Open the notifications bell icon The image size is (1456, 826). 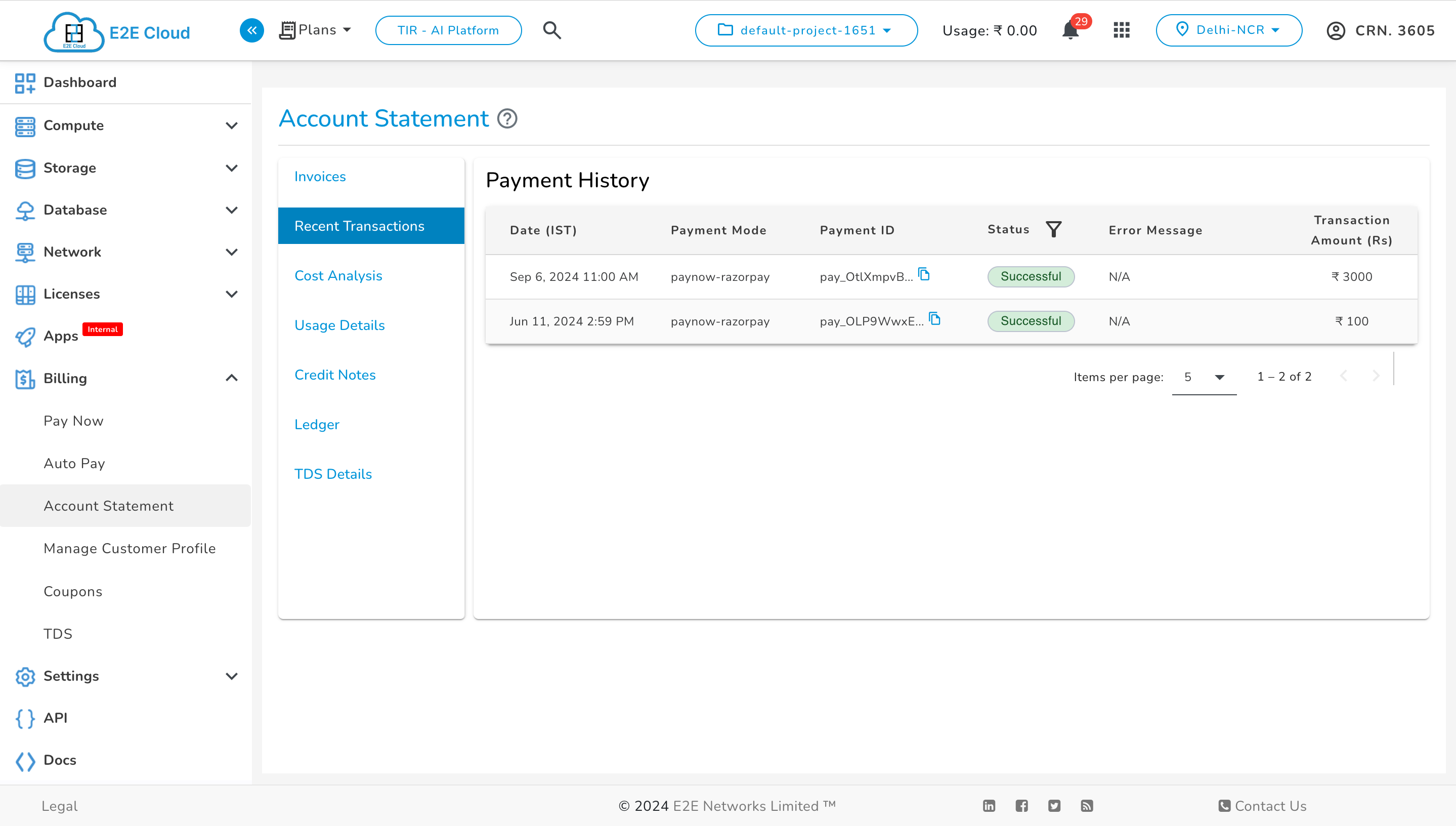pyautogui.click(x=1070, y=30)
